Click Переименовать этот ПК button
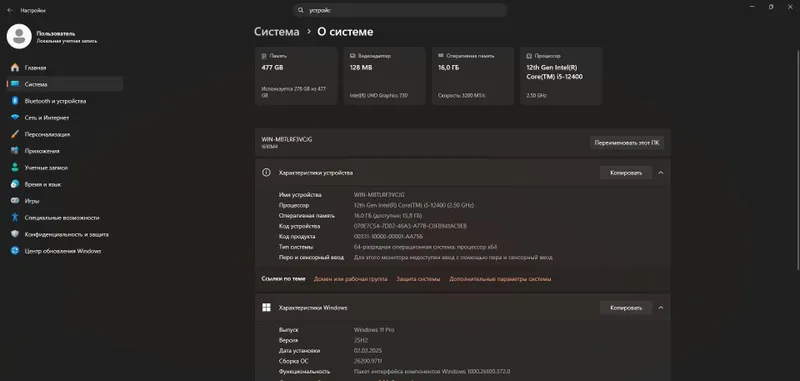Screen dimensions: 800x381 [x=627, y=143]
